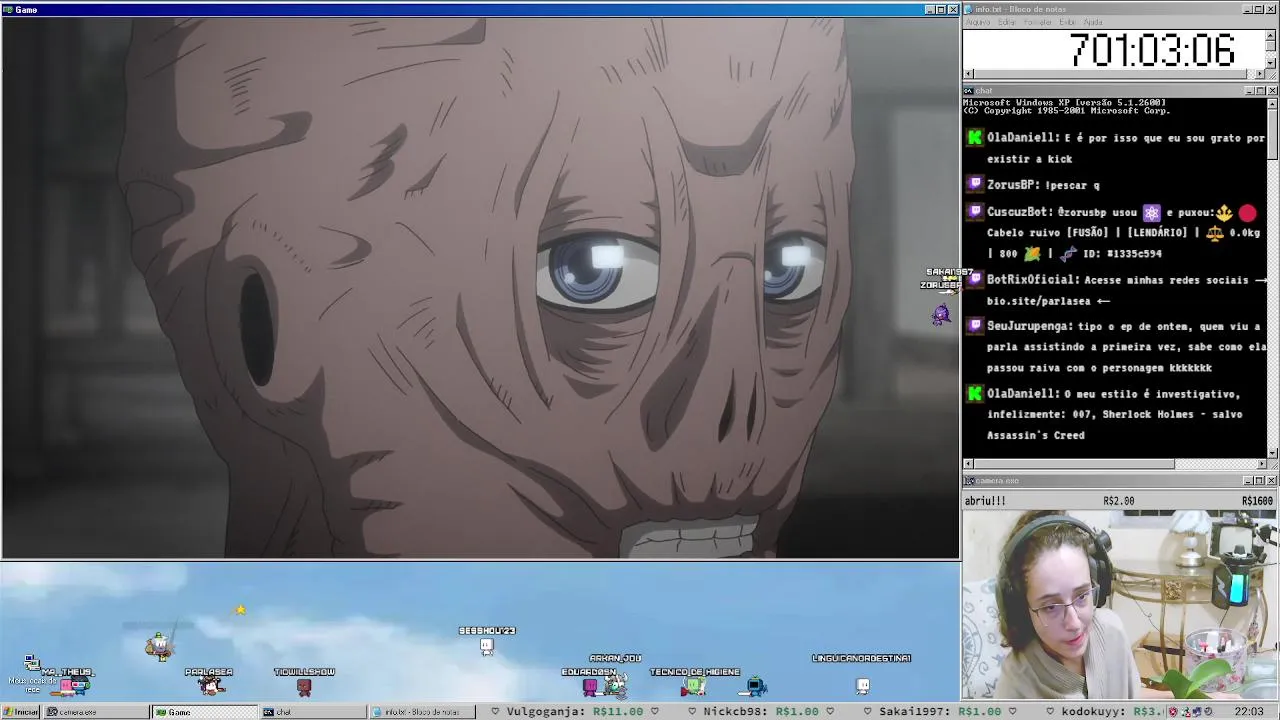The image size is (1280, 720).
Task: Click the R$1600 value in camera window
Action: pyautogui.click(x=1257, y=501)
